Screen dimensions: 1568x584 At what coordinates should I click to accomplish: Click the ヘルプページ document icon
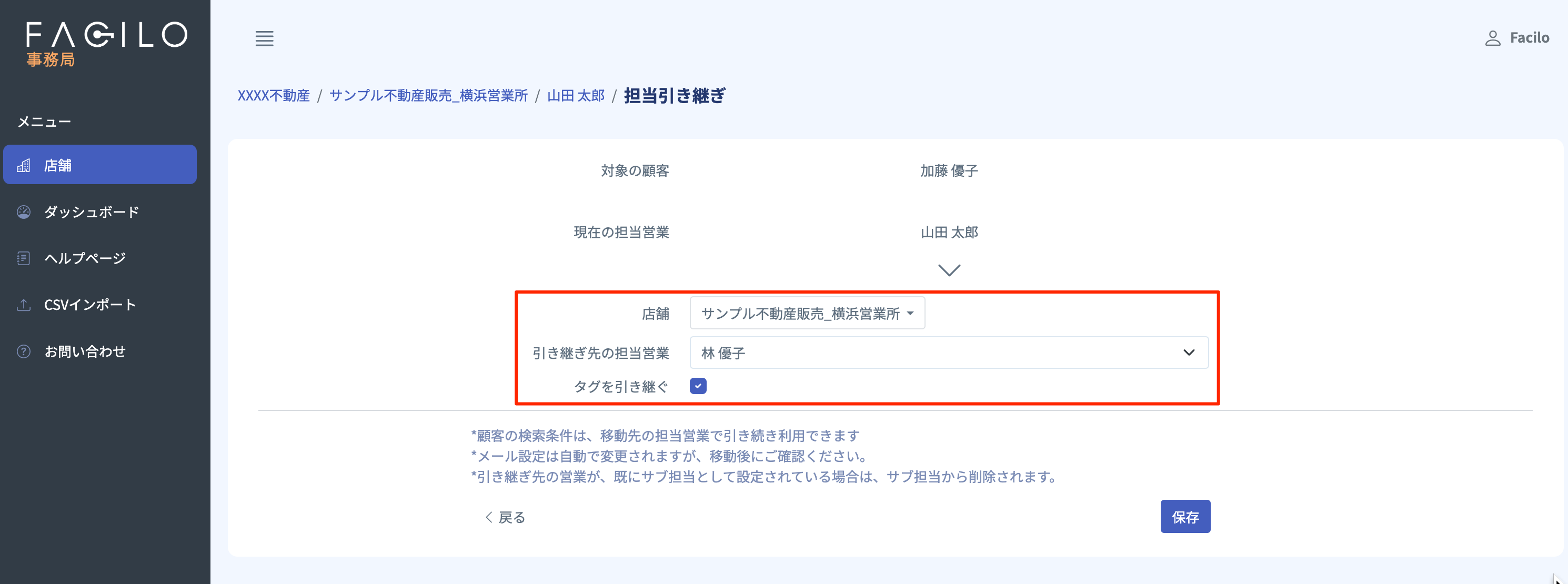23,258
